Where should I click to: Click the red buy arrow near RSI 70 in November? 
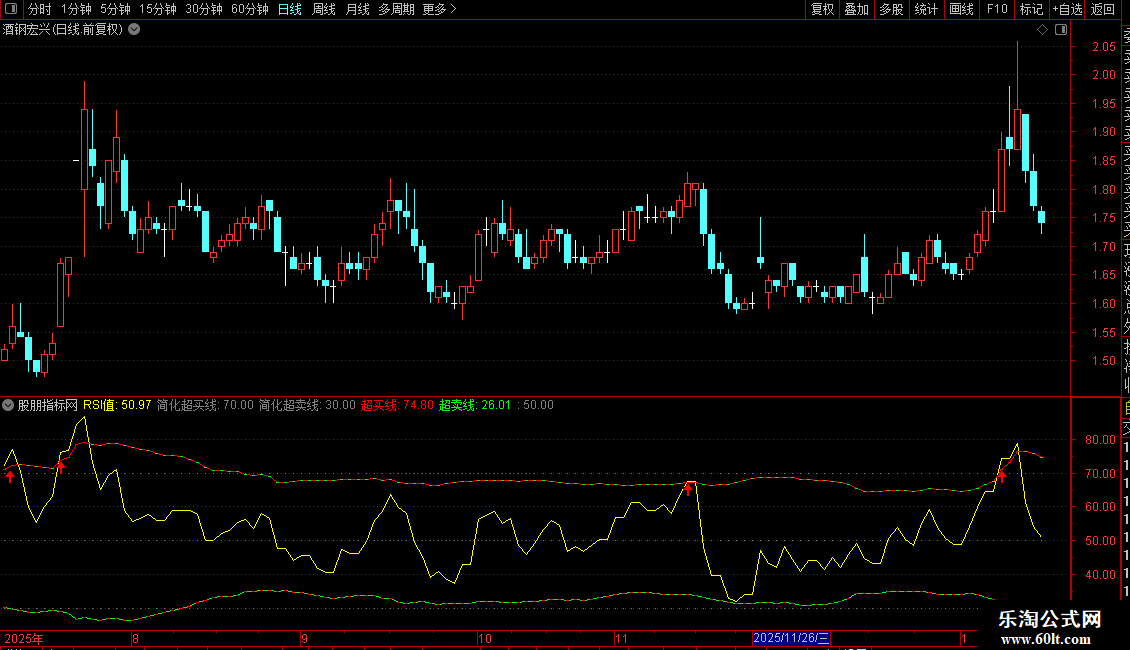point(688,489)
